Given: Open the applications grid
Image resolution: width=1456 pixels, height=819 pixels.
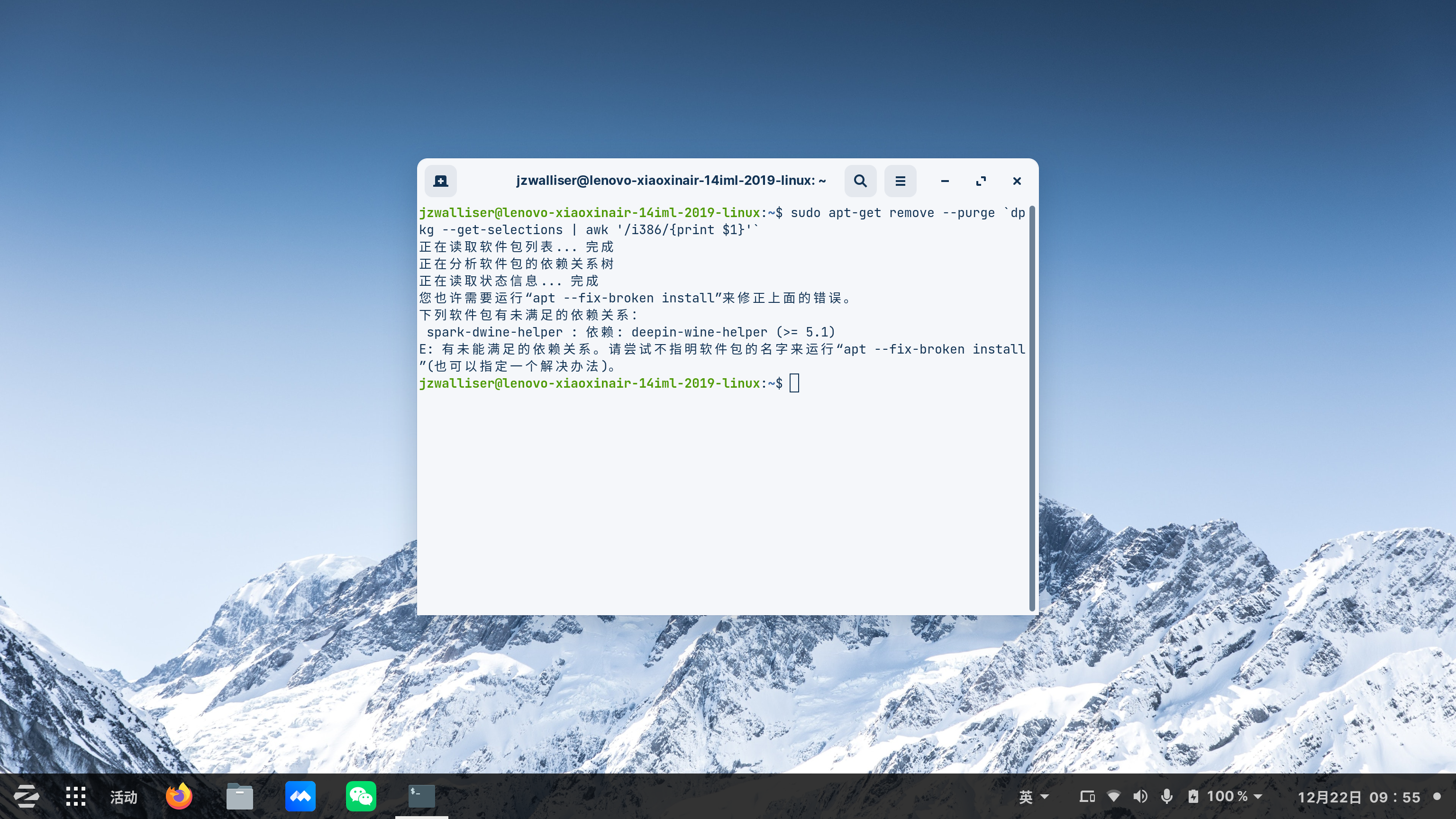Looking at the screenshot, I should tap(75, 796).
